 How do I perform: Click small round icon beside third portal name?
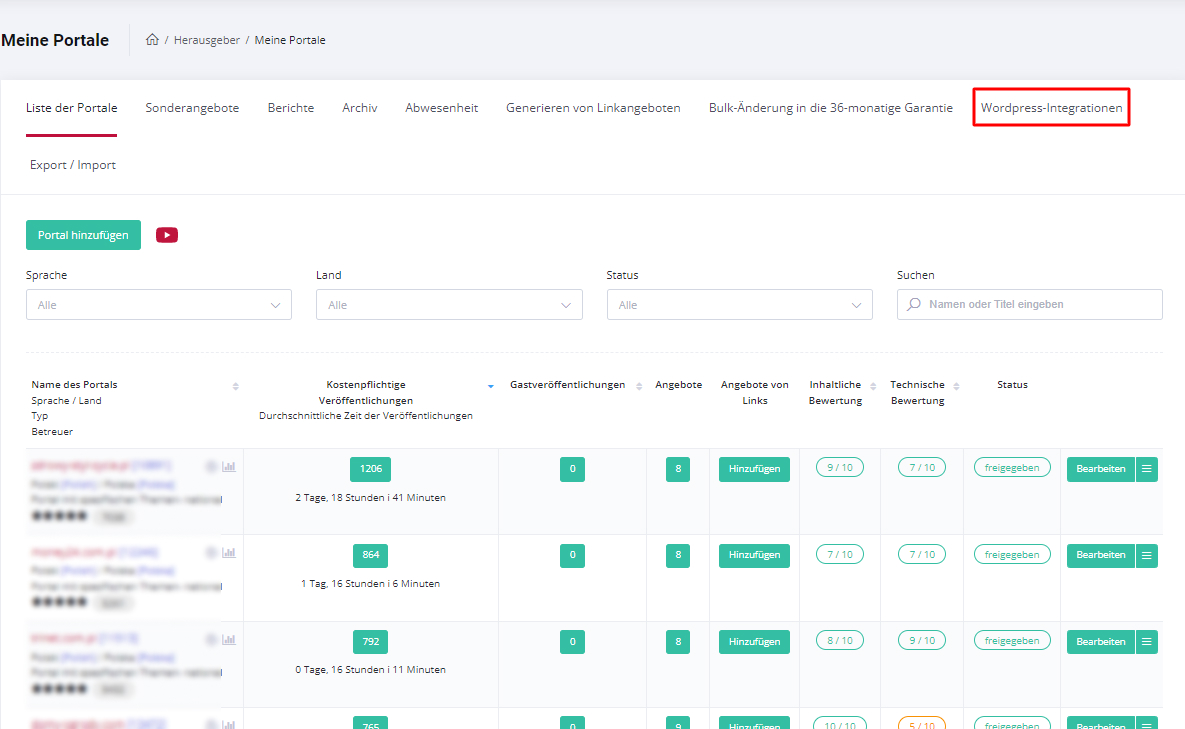tap(212, 639)
